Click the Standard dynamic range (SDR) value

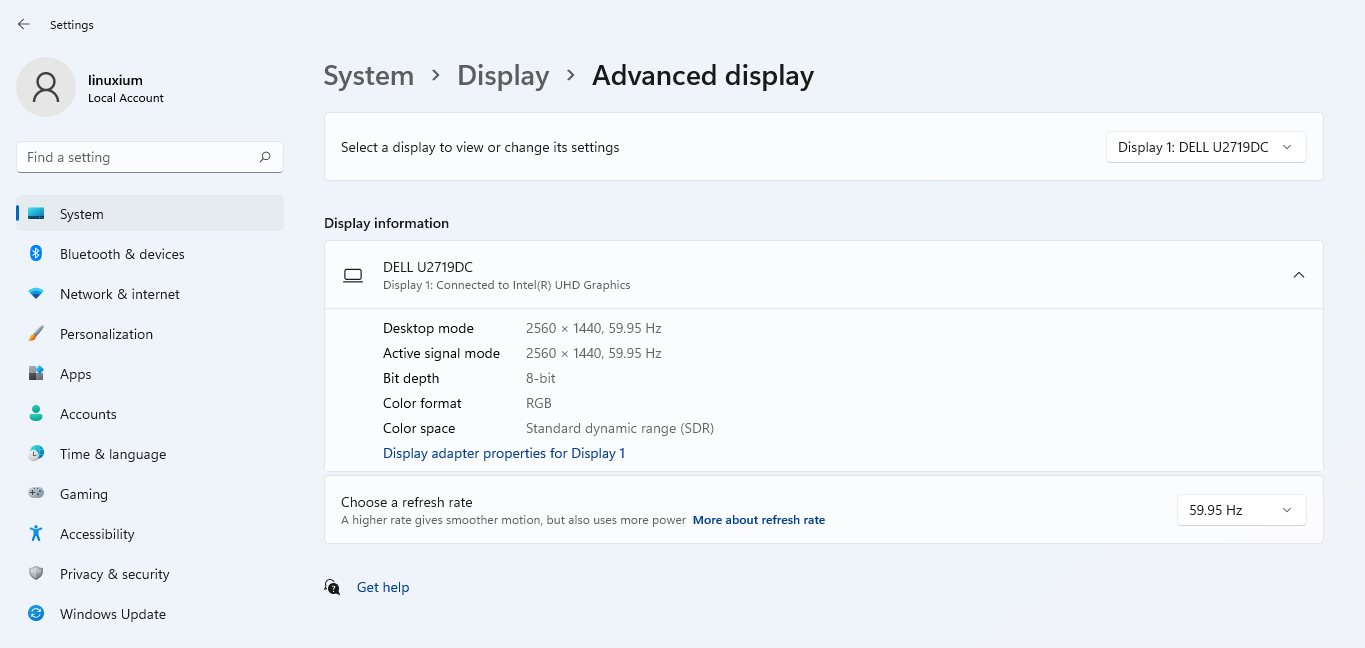point(620,428)
